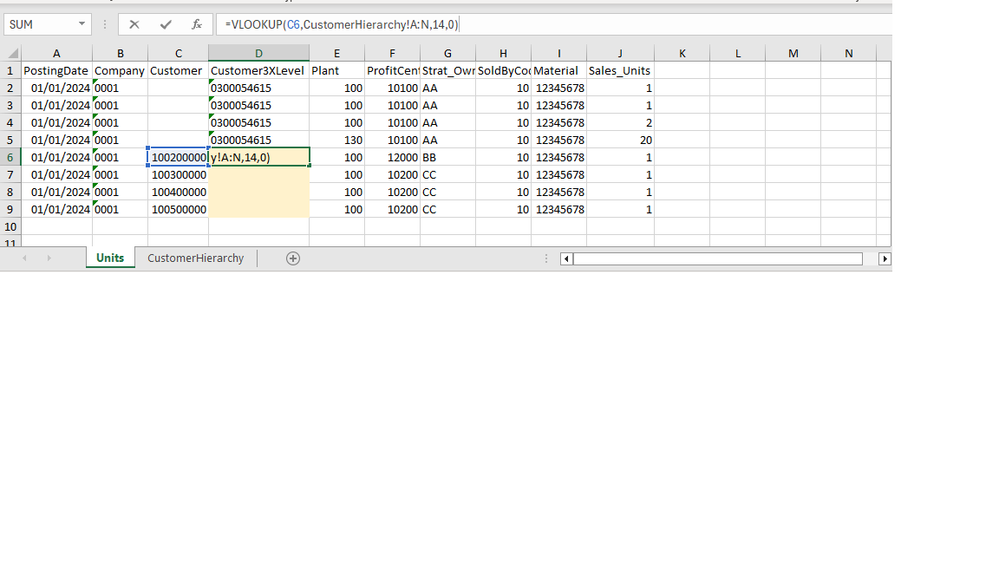Click cell F6 with value 12000
This screenshot has height=562, width=999.
click(x=392, y=157)
